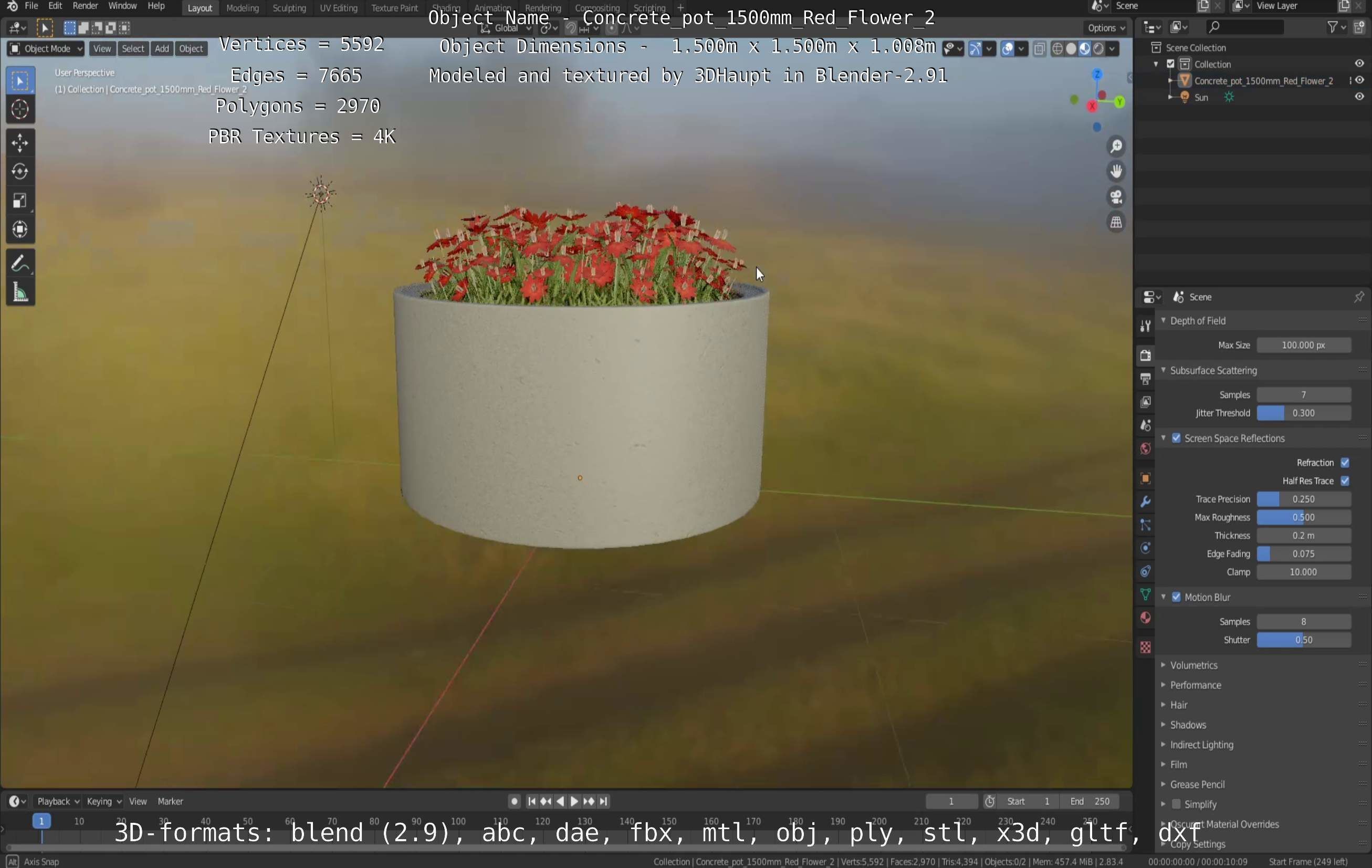Image resolution: width=1372 pixels, height=868 pixels.
Task: Expand the Performance panel
Action: pyautogui.click(x=1195, y=685)
